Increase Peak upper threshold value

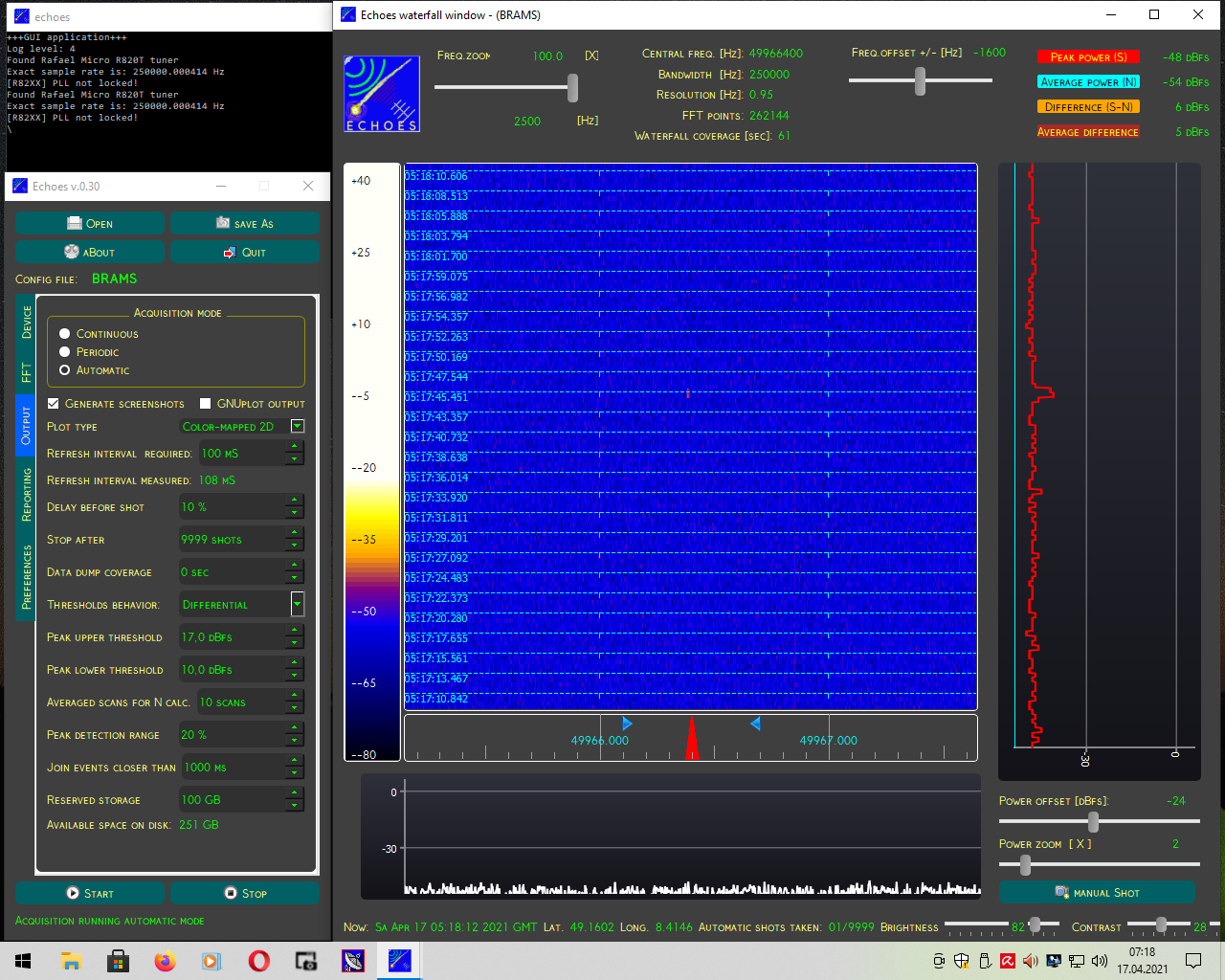click(295, 631)
